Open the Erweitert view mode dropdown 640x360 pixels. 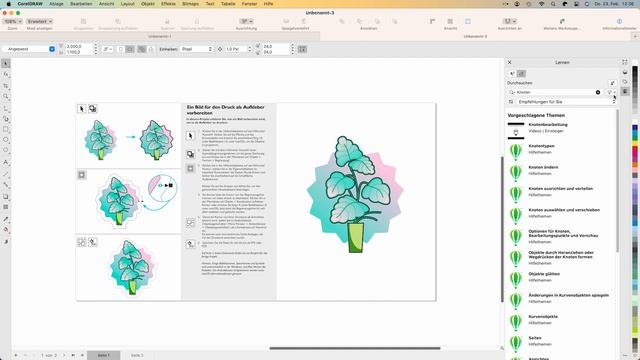coord(40,21)
